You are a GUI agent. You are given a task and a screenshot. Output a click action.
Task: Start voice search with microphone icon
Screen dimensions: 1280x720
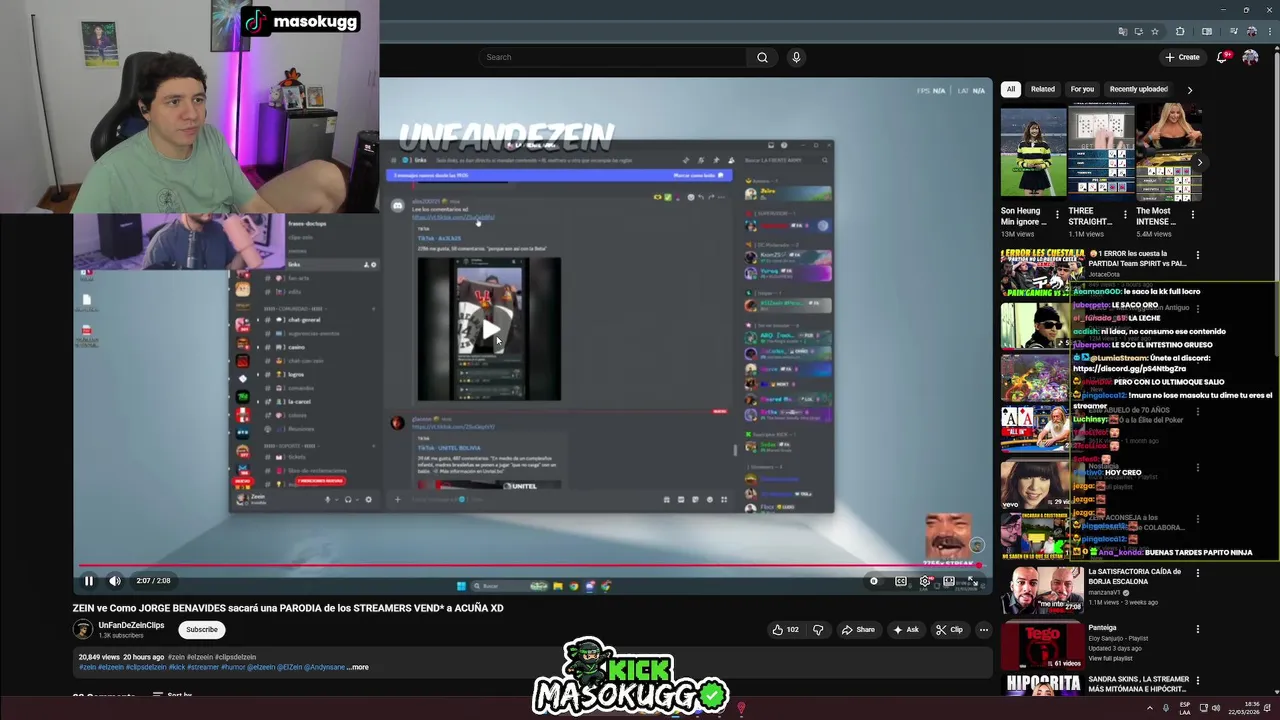796,57
